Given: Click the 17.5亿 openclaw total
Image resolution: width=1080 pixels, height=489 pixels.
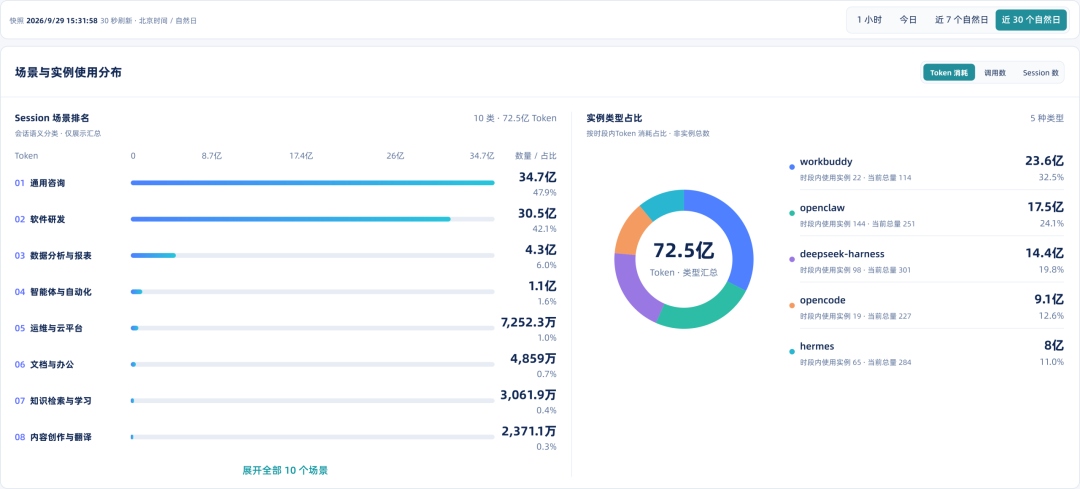Looking at the screenshot, I should (1045, 207).
